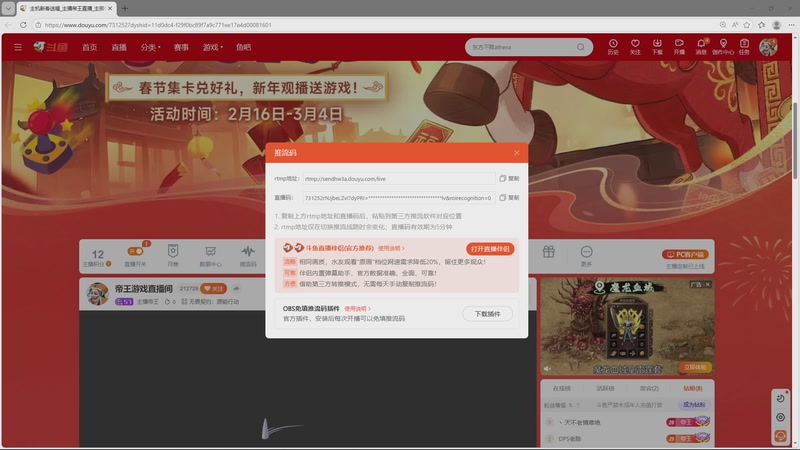Click the 主播积分 value 12
Screen dimensions: 800x450
pos(97,254)
